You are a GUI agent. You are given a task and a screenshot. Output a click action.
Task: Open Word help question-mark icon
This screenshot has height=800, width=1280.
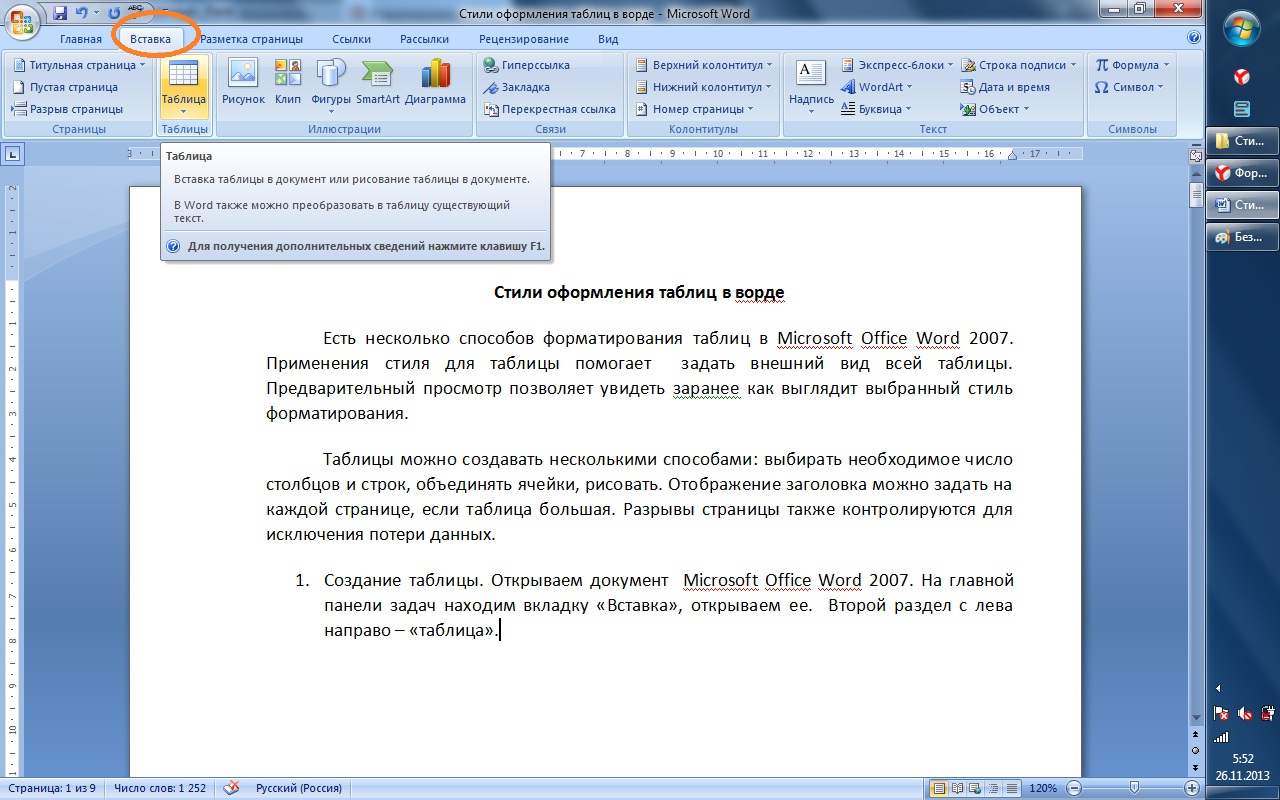pos(1193,38)
